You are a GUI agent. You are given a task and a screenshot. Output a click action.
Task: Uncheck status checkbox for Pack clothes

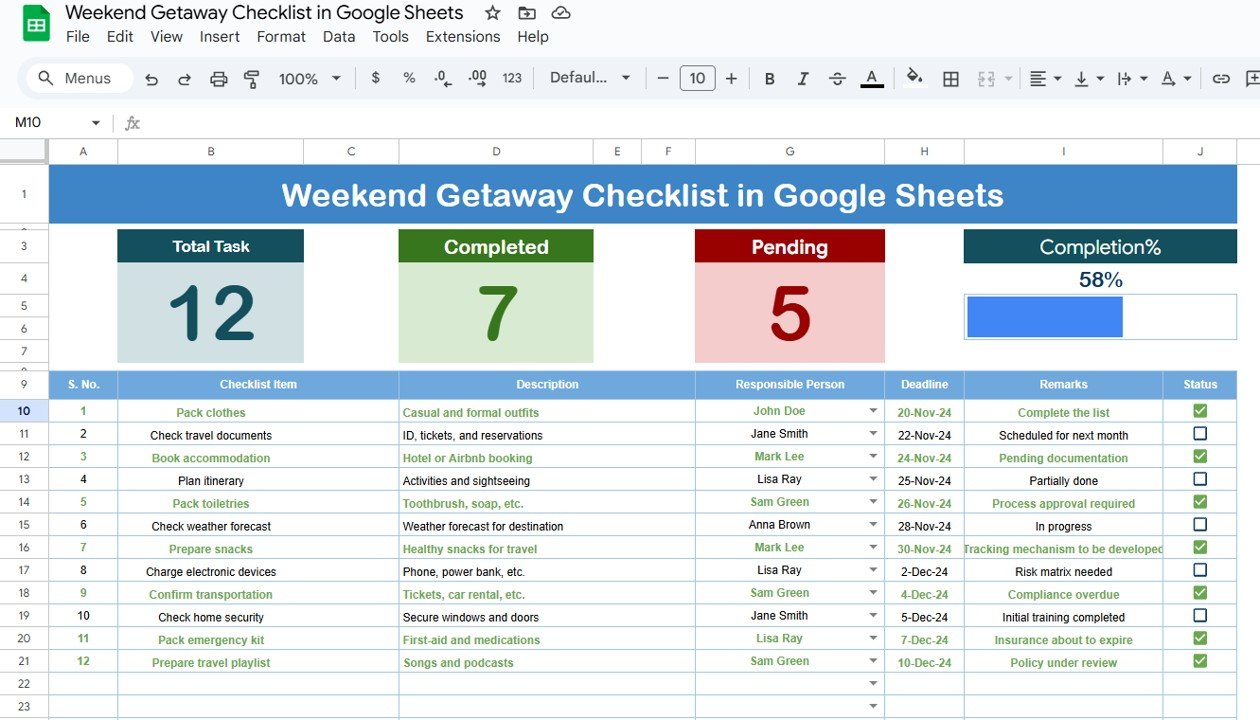point(1200,411)
